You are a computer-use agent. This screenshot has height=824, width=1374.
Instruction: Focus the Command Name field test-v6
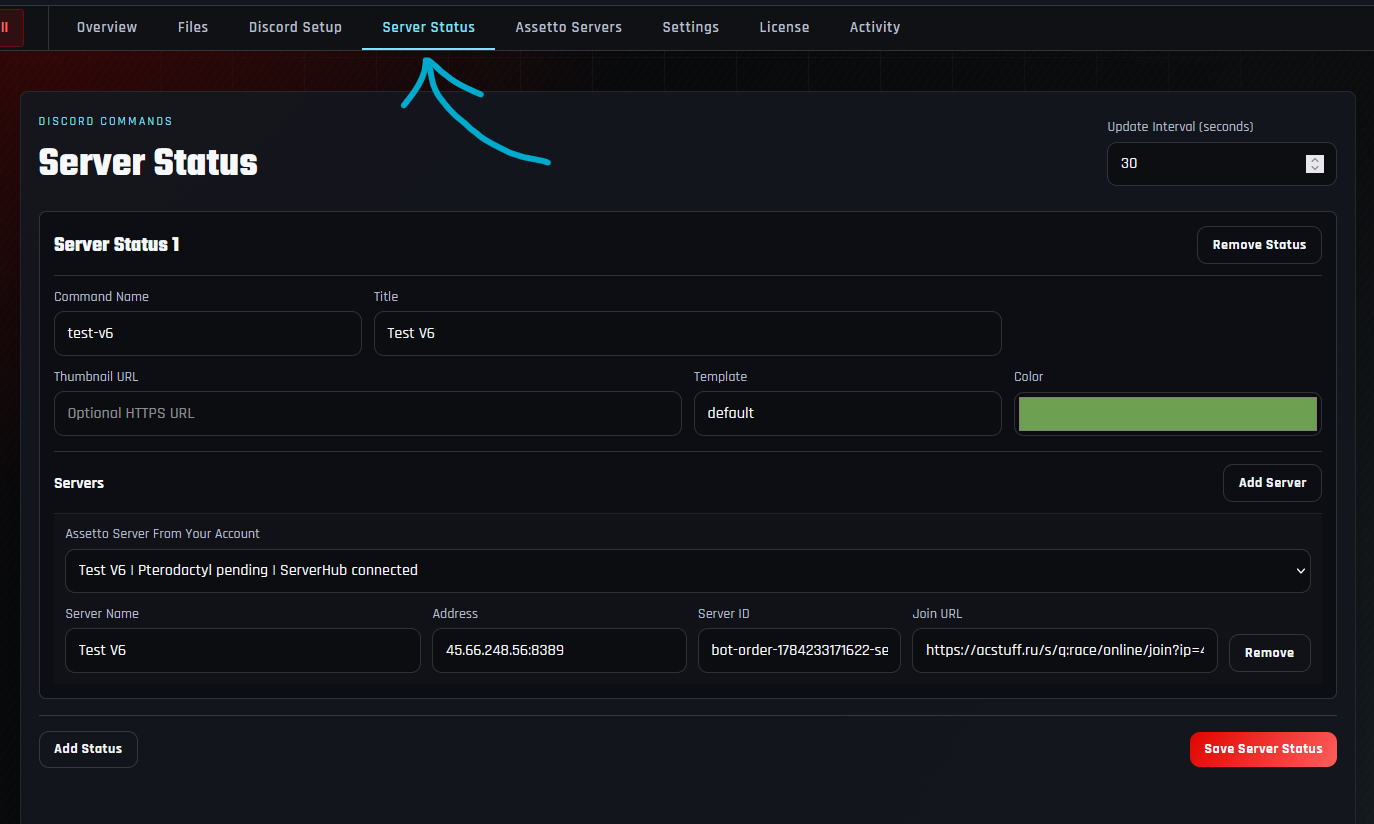coord(207,333)
